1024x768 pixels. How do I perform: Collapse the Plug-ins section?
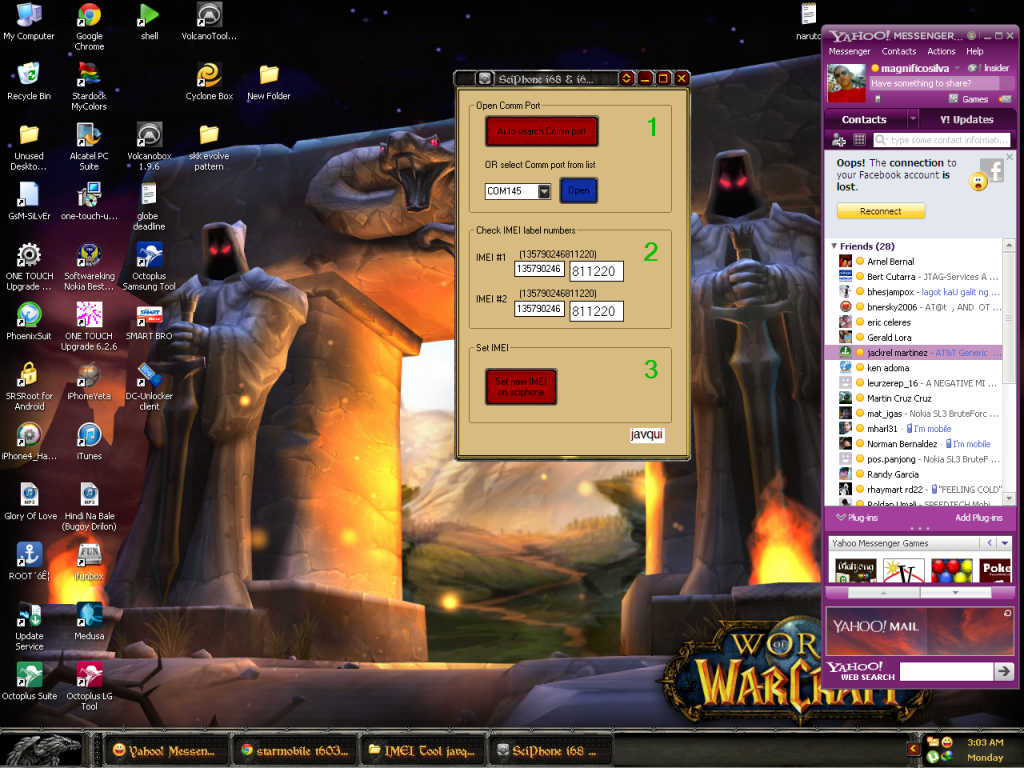840,518
